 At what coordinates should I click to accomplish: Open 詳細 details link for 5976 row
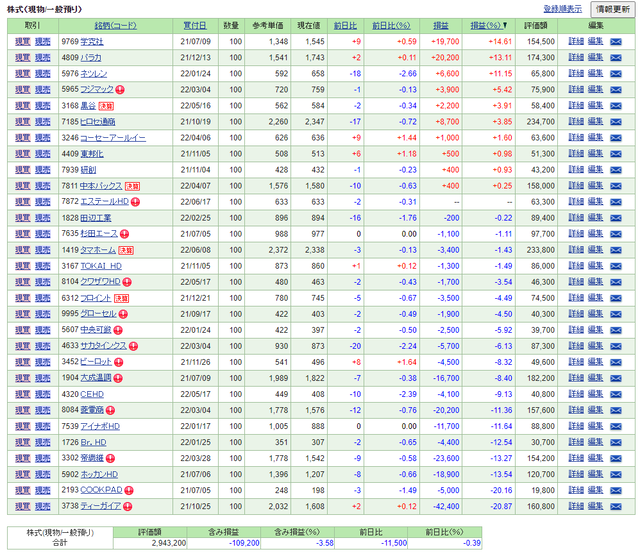coord(576,73)
